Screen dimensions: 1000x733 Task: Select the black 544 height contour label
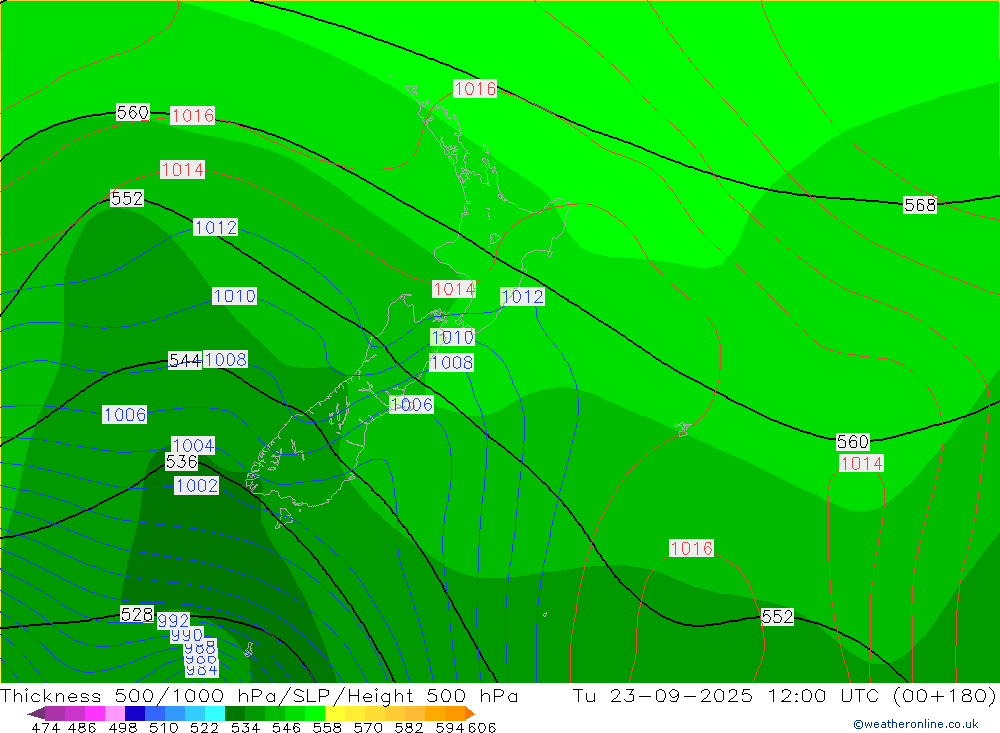pos(185,360)
